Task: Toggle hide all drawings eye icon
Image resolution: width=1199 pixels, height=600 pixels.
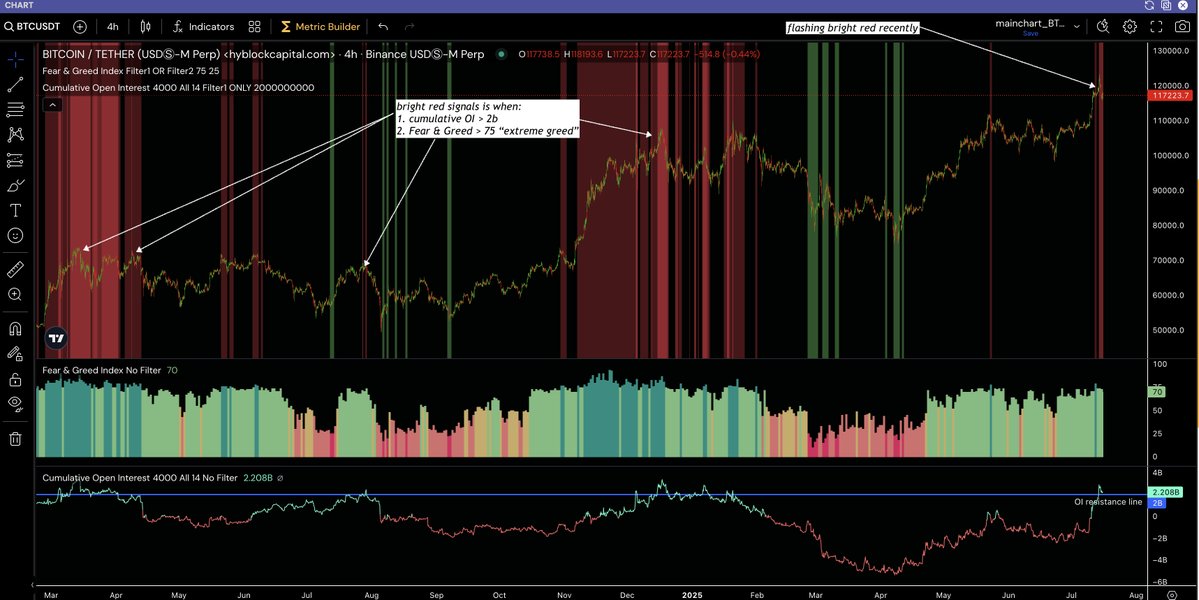Action: tap(15, 404)
